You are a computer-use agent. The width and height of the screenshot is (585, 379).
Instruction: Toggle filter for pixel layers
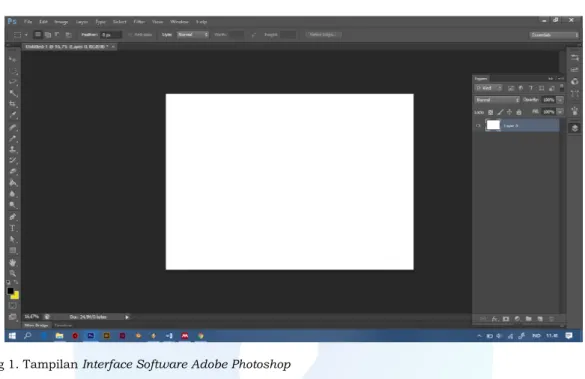tap(511, 88)
